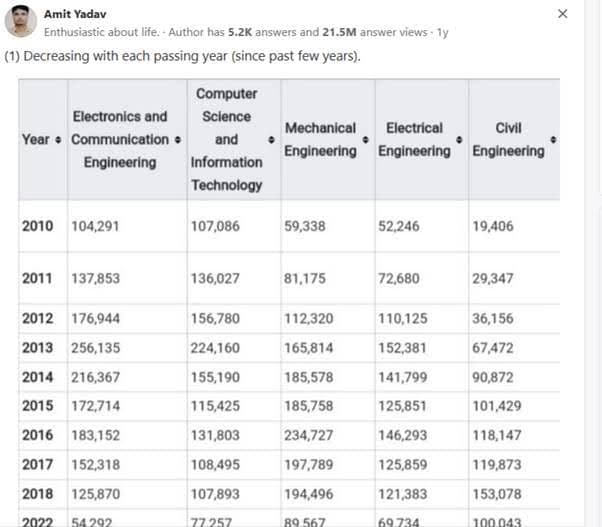The height and width of the screenshot is (527, 602).
Task: Click the 1y answer timestamp
Action: [442, 32]
